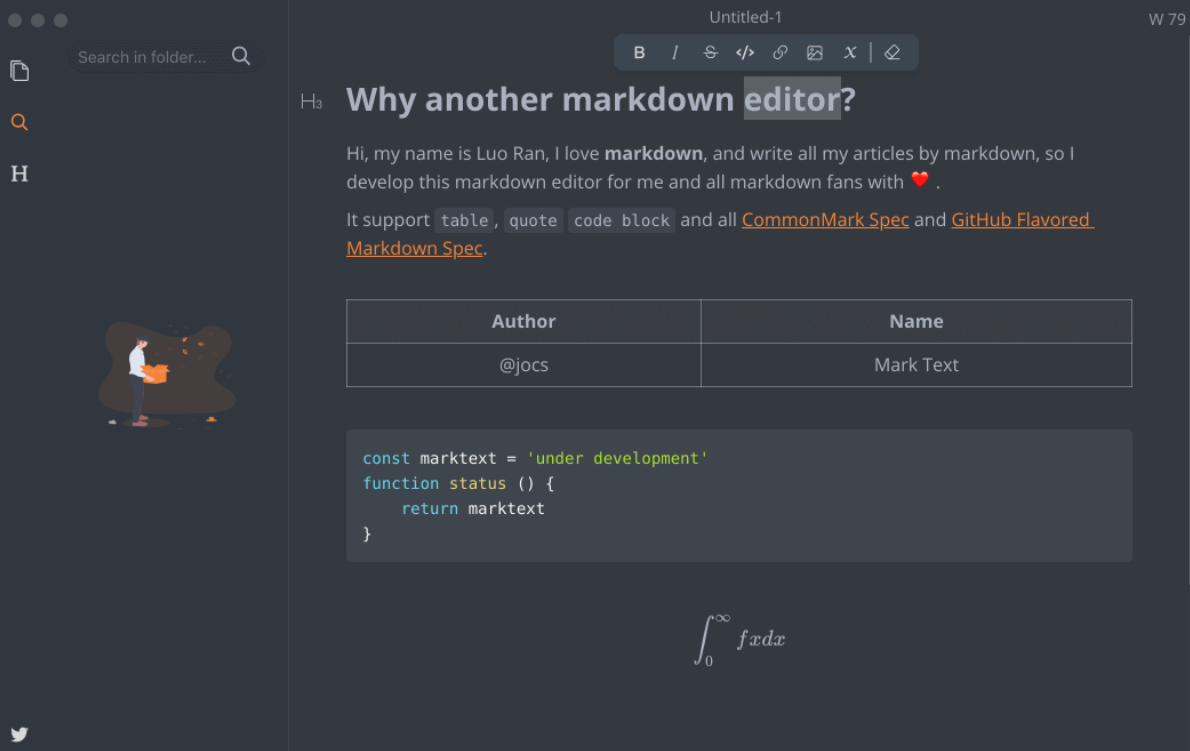Click the integral math formula block
The height and width of the screenshot is (751, 1190).
739,639
